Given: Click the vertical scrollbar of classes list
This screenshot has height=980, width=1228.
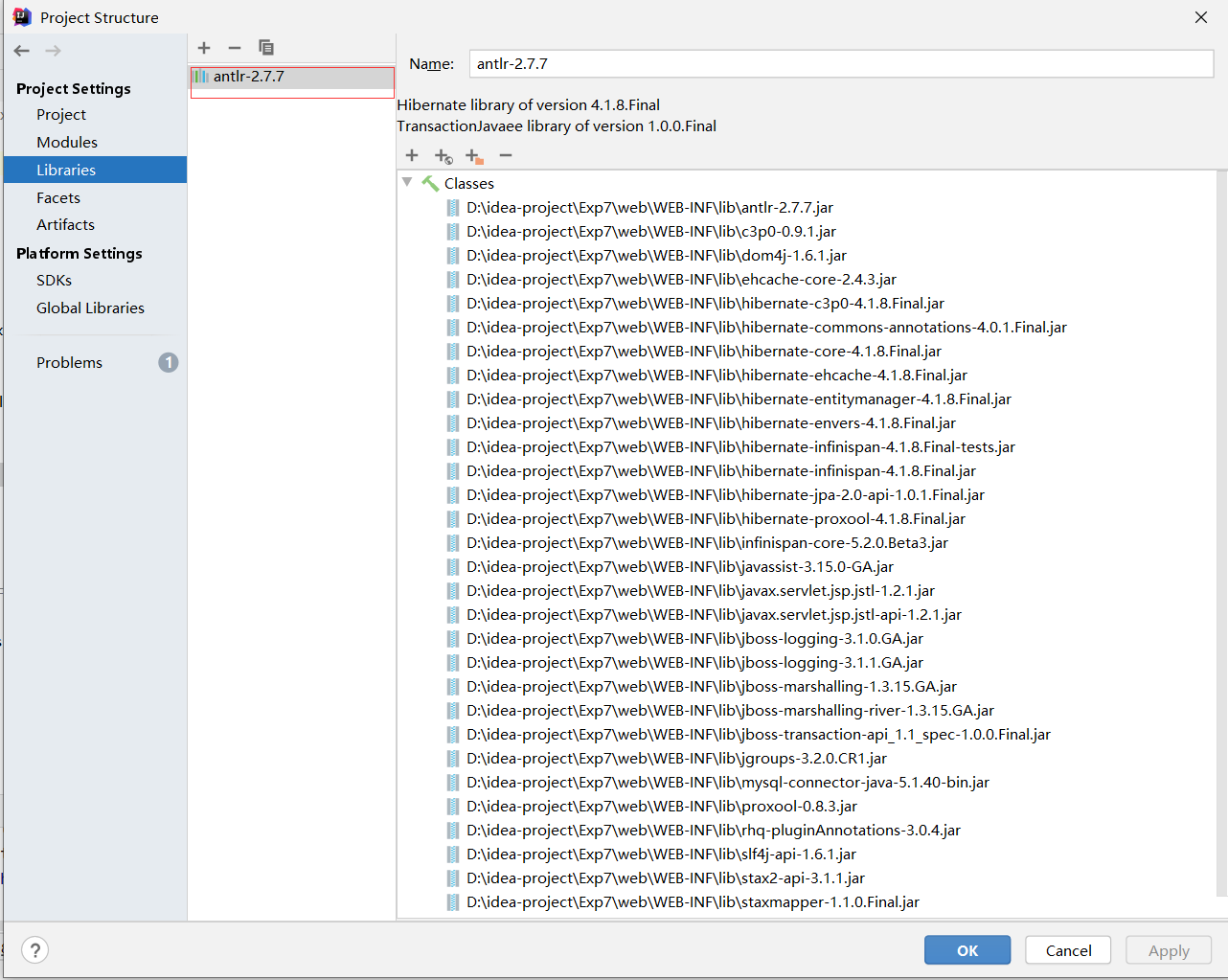Looking at the screenshot, I should [1221, 533].
